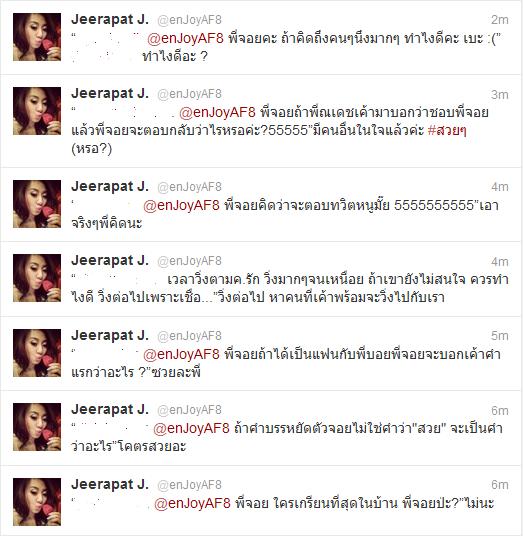523x536 pixels.
Task: Click tweet text about วิ่งตามค.รัก
Action: 290,289
